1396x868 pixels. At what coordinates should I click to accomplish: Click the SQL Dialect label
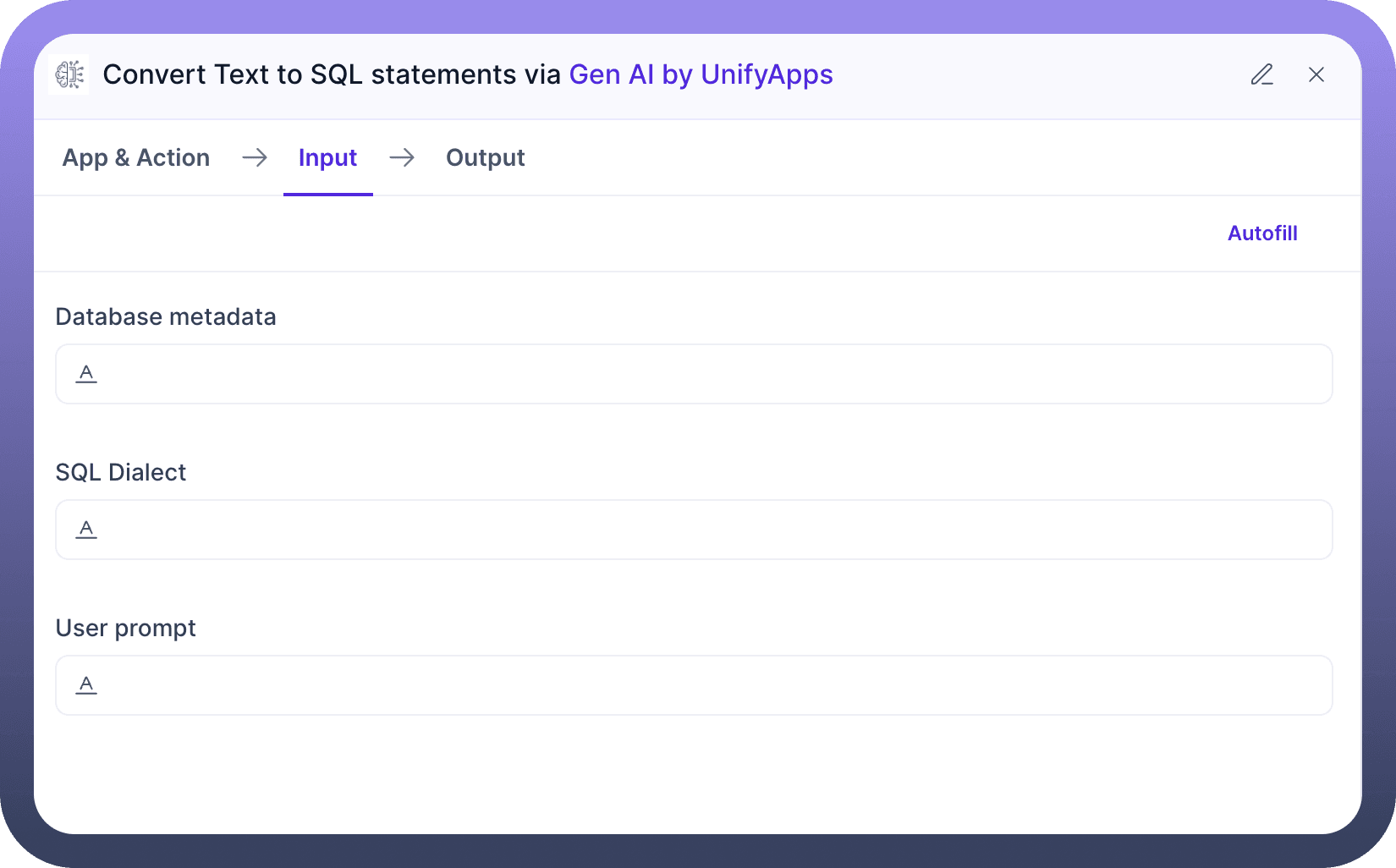point(121,472)
